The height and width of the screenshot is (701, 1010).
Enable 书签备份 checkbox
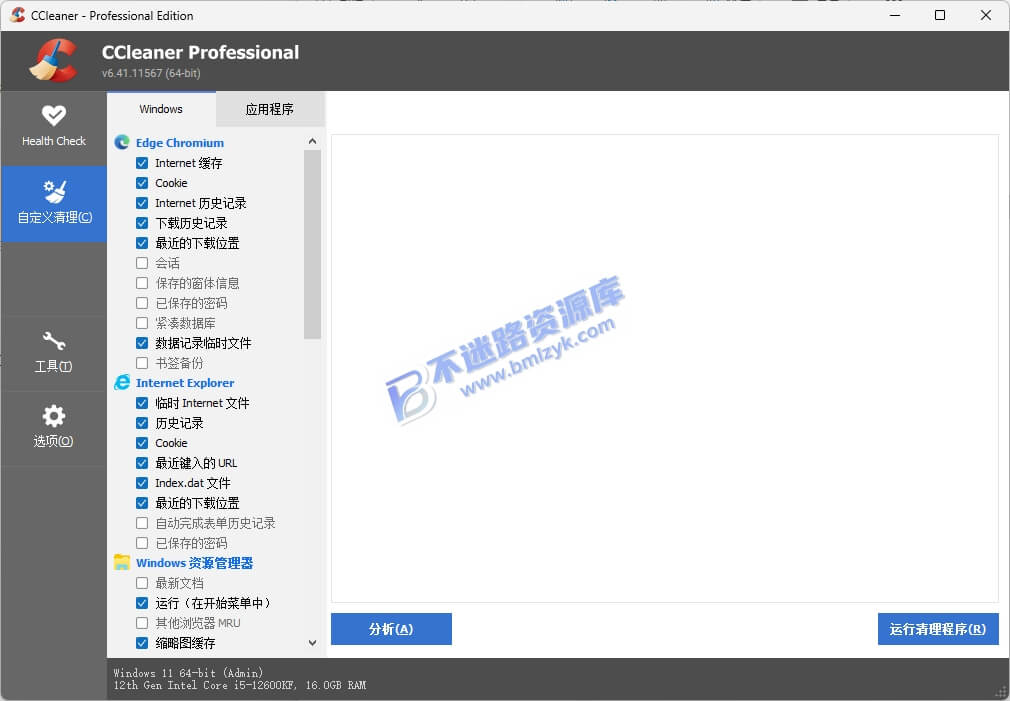142,363
